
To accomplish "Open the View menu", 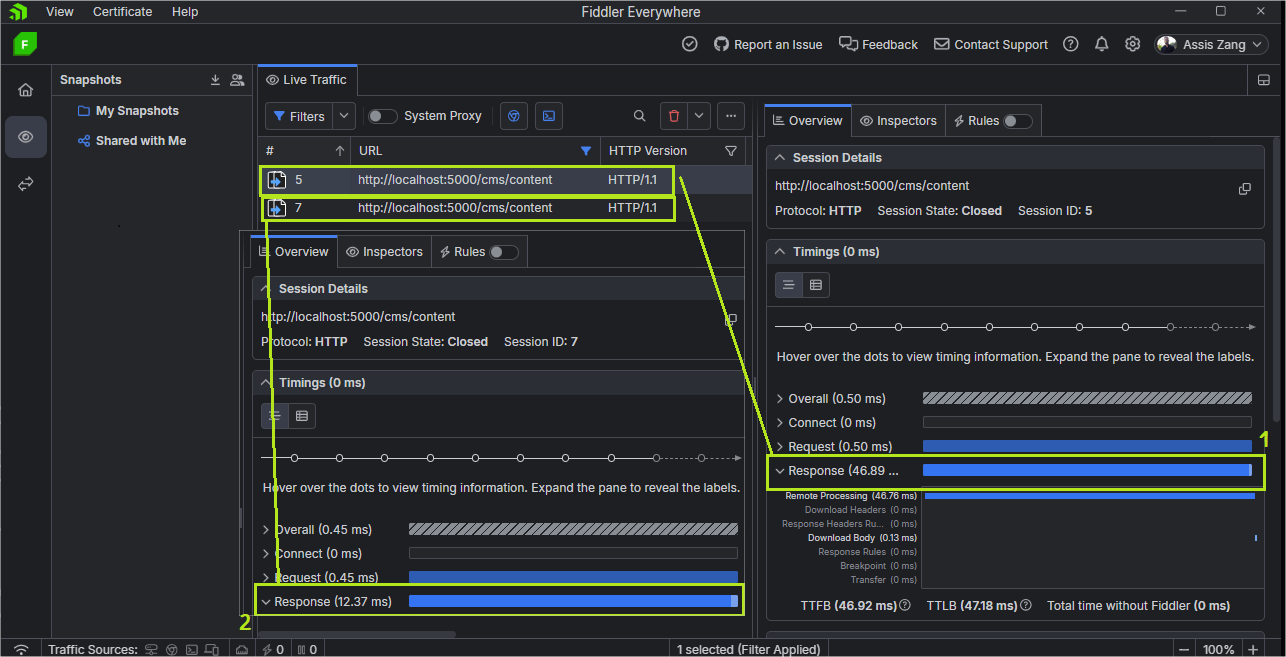I will pos(60,12).
